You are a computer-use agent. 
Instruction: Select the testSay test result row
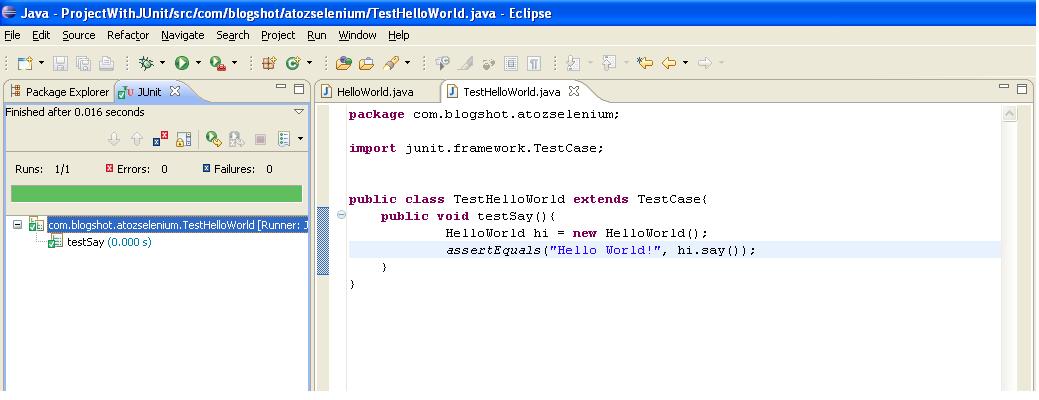100,242
